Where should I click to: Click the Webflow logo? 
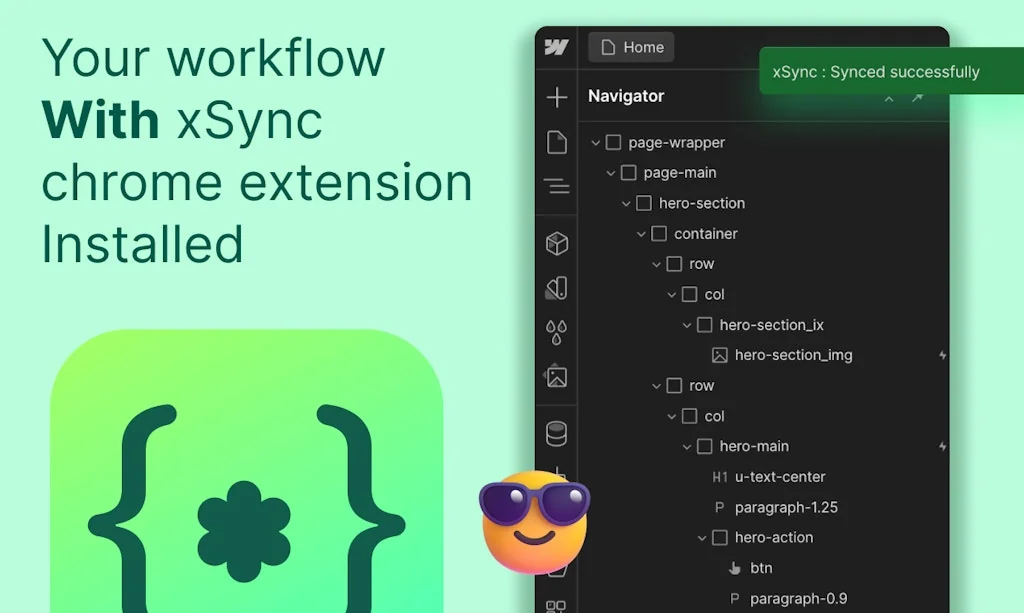pyautogui.click(x=557, y=46)
